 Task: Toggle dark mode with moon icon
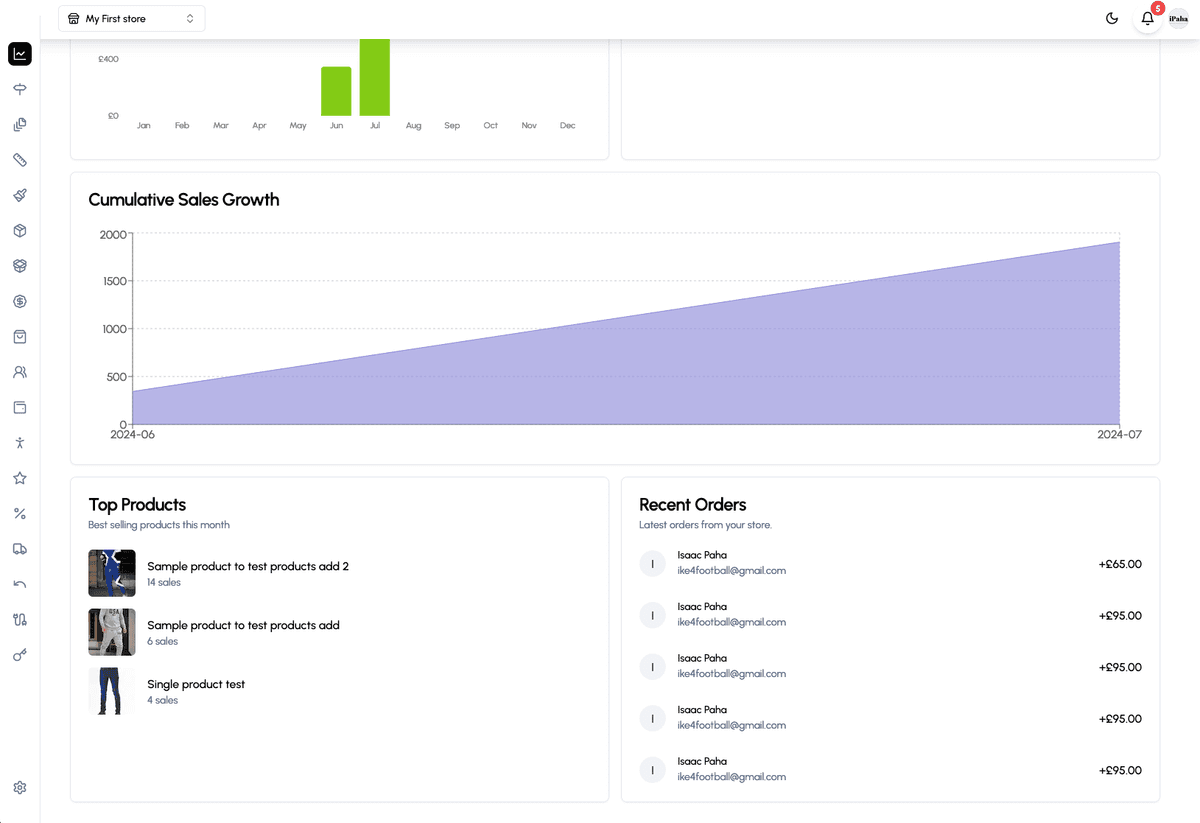[x=1112, y=19]
